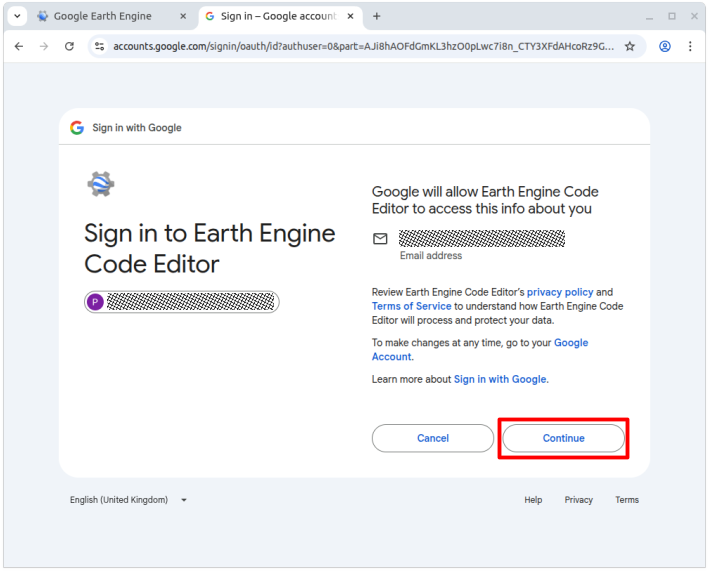The width and height of the screenshot is (709, 573).
Task: Open the Help link in footer
Action: coord(533,500)
